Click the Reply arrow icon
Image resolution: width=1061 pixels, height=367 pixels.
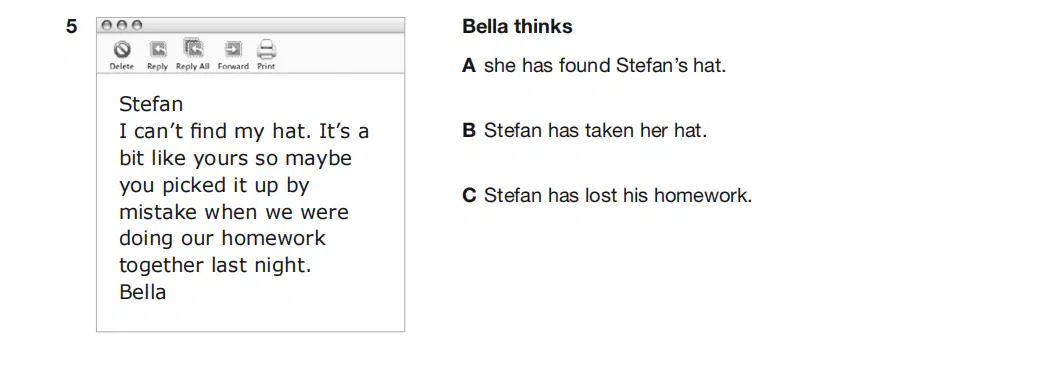[x=158, y=49]
